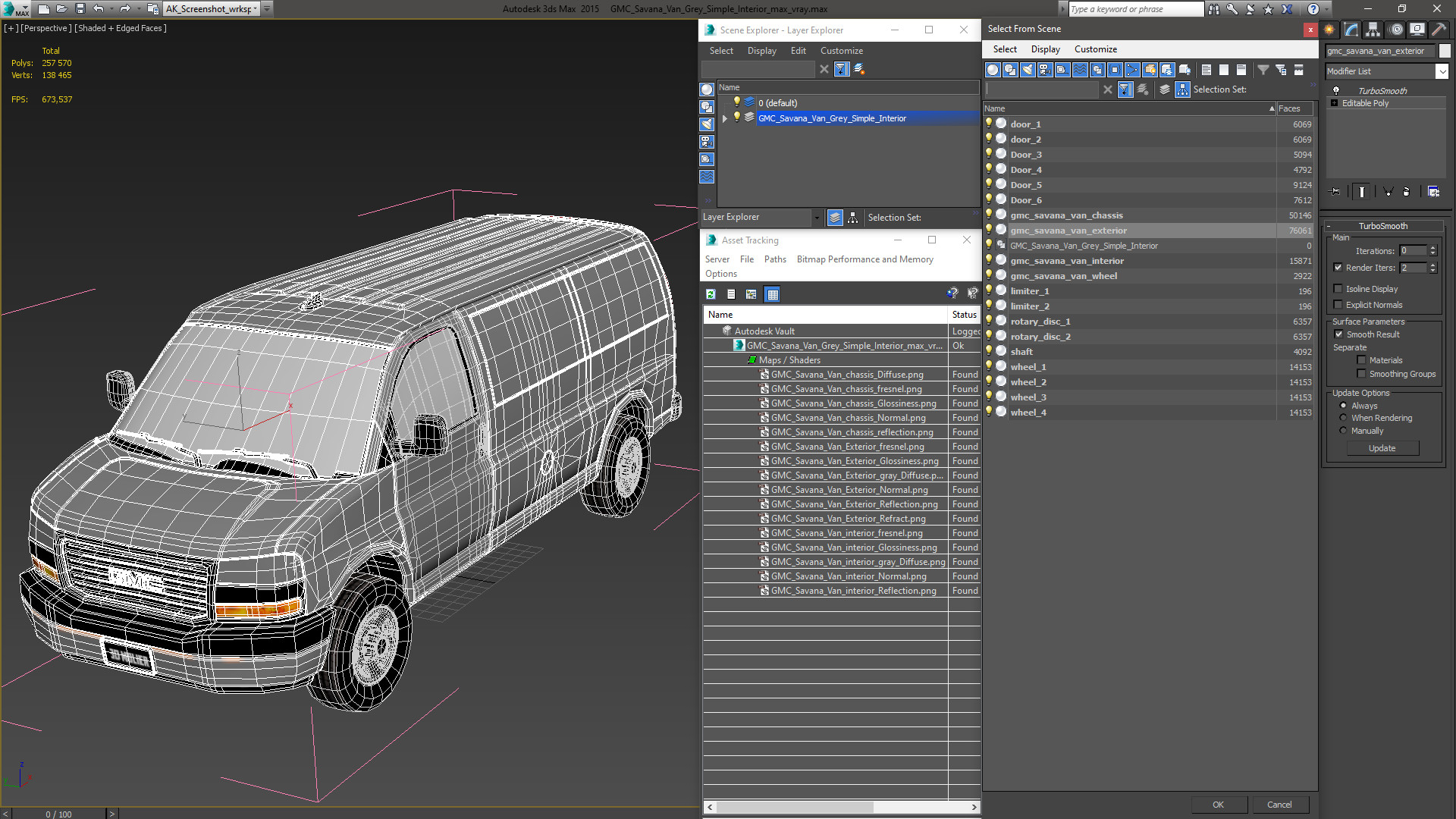This screenshot has width=1456, height=819.
Task: Toggle visibility bulb of 0 (default) layer
Action: 736,102
